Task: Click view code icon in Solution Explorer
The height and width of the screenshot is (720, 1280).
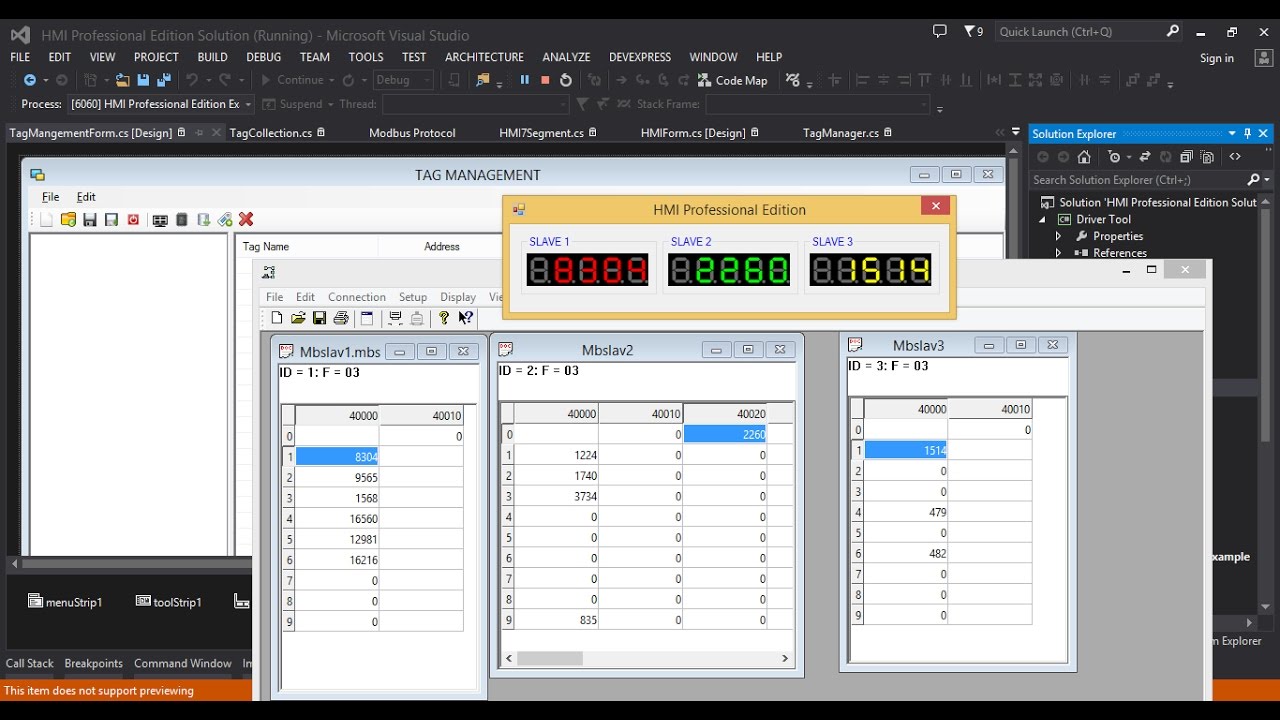Action: (x=1235, y=157)
